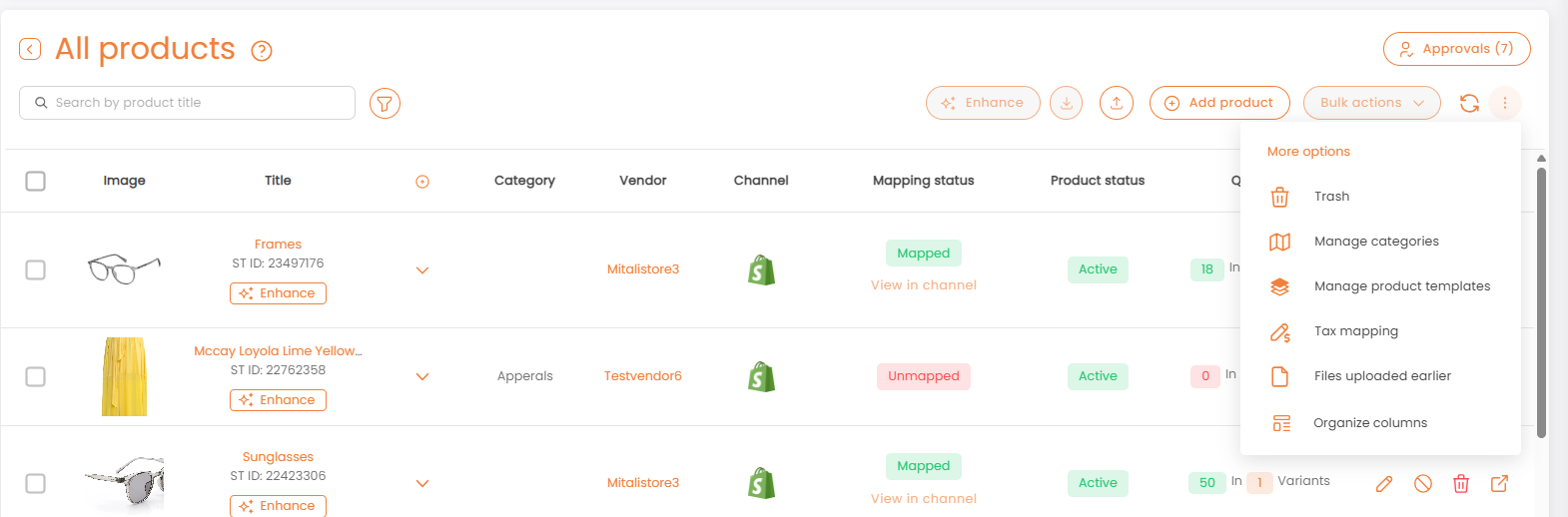Open Testvendor6 vendor link
Viewport: 1568px width, 517px height.
[643, 376]
